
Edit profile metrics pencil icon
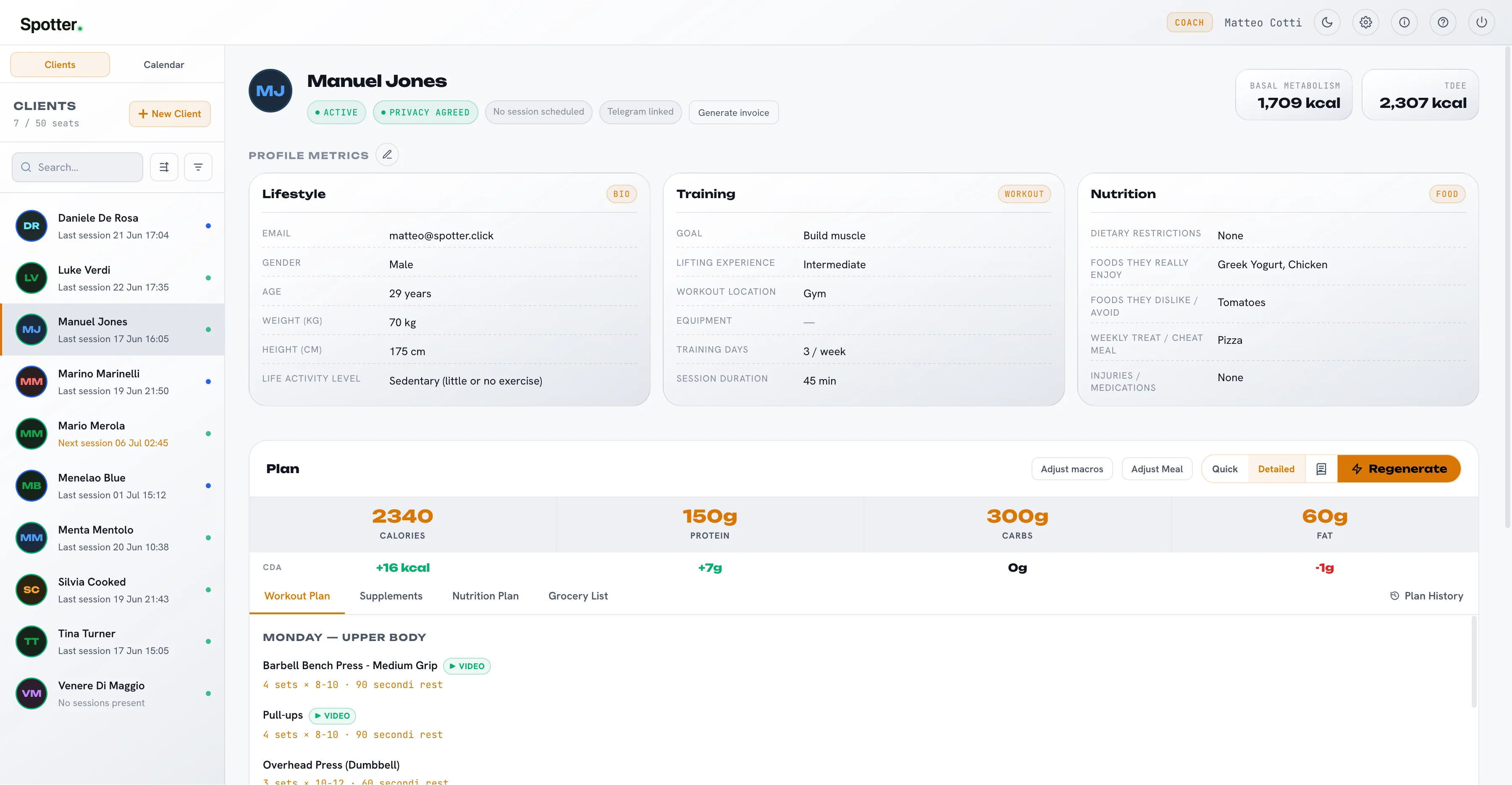click(x=387, y=155)
